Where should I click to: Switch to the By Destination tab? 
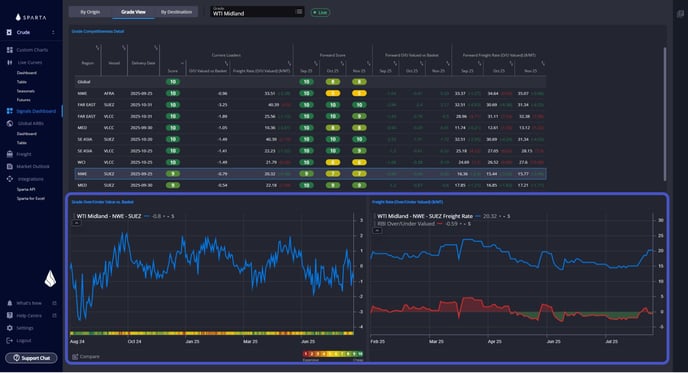[x=176, y=12]
